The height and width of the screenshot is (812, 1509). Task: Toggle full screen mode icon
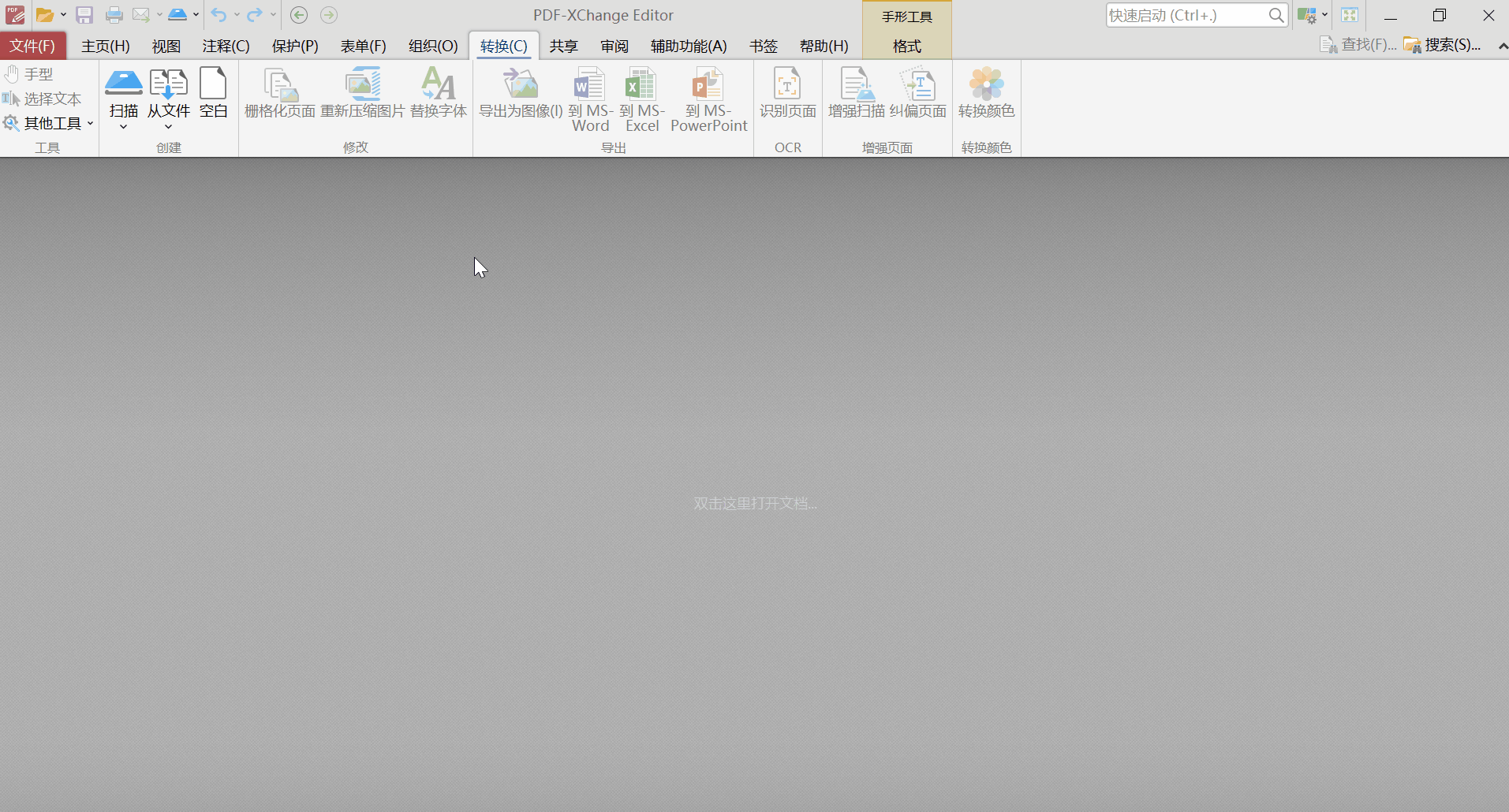pyautogui.click(x=1350, y=15)
